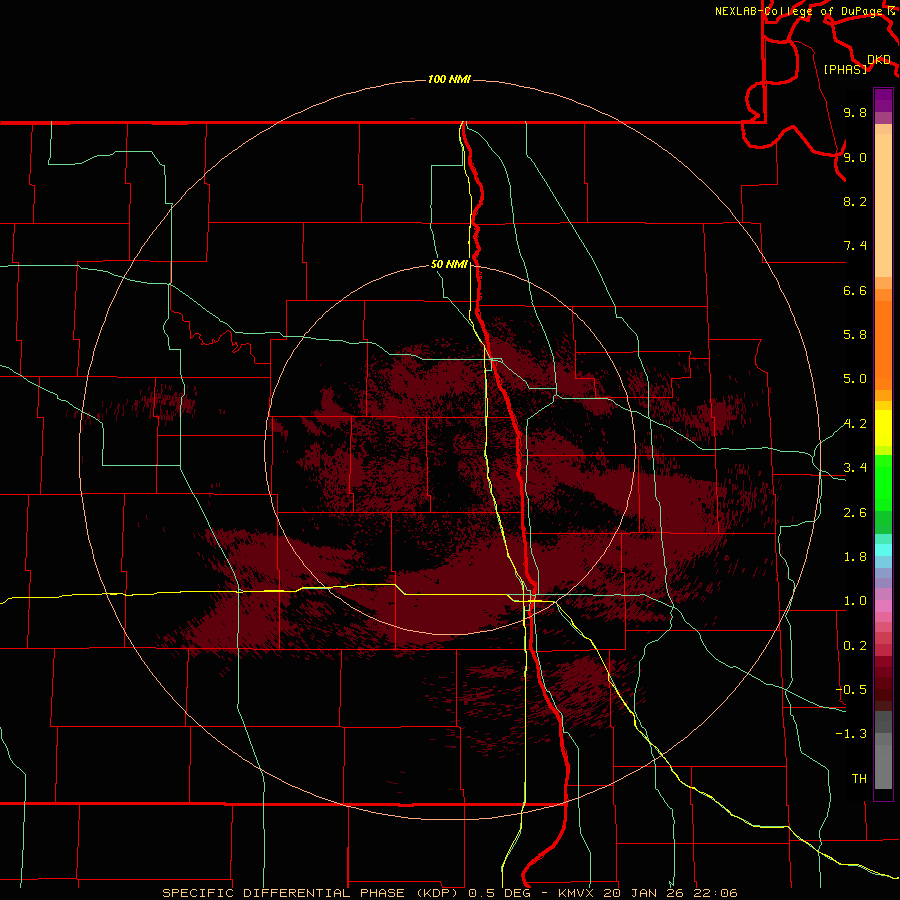Pick the yellow segment of the color bar
Viewport: 900px width, 900px height.
[x=883, y=428]
